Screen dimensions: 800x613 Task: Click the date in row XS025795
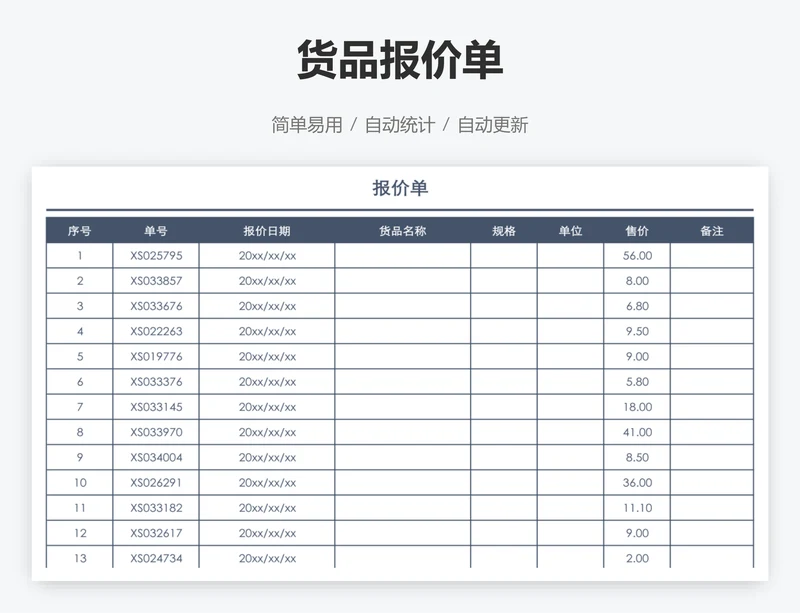[267, 256]
